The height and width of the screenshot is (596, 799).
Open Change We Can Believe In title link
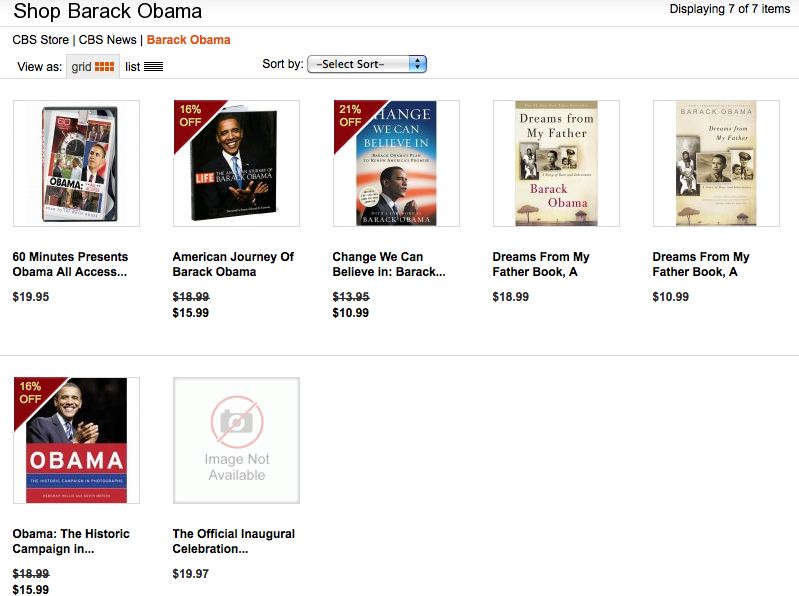[389, 264]
